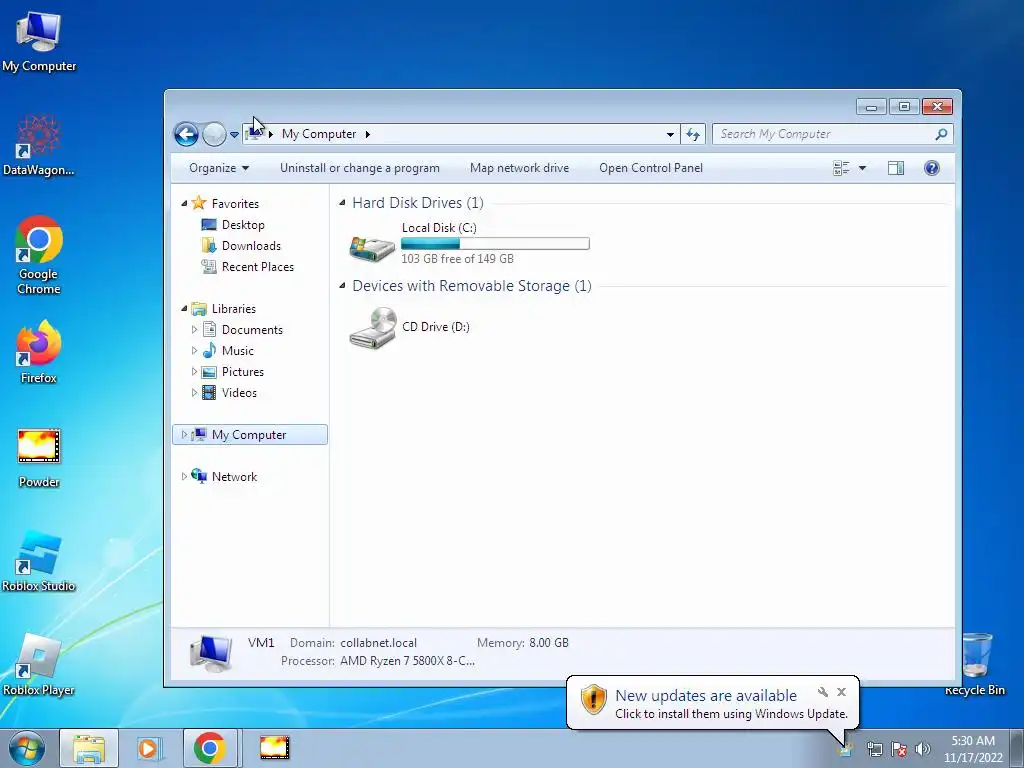Go back with the Explorer back arrow
1024x768 pixels.
[x=186, y=135]
